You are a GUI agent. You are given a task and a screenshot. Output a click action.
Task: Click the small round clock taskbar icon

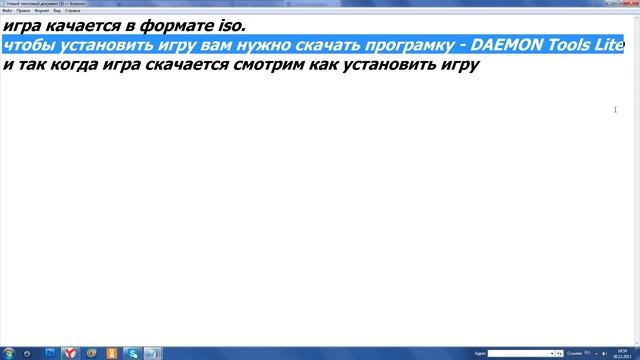pyautogui.click(x=27, y=354)
